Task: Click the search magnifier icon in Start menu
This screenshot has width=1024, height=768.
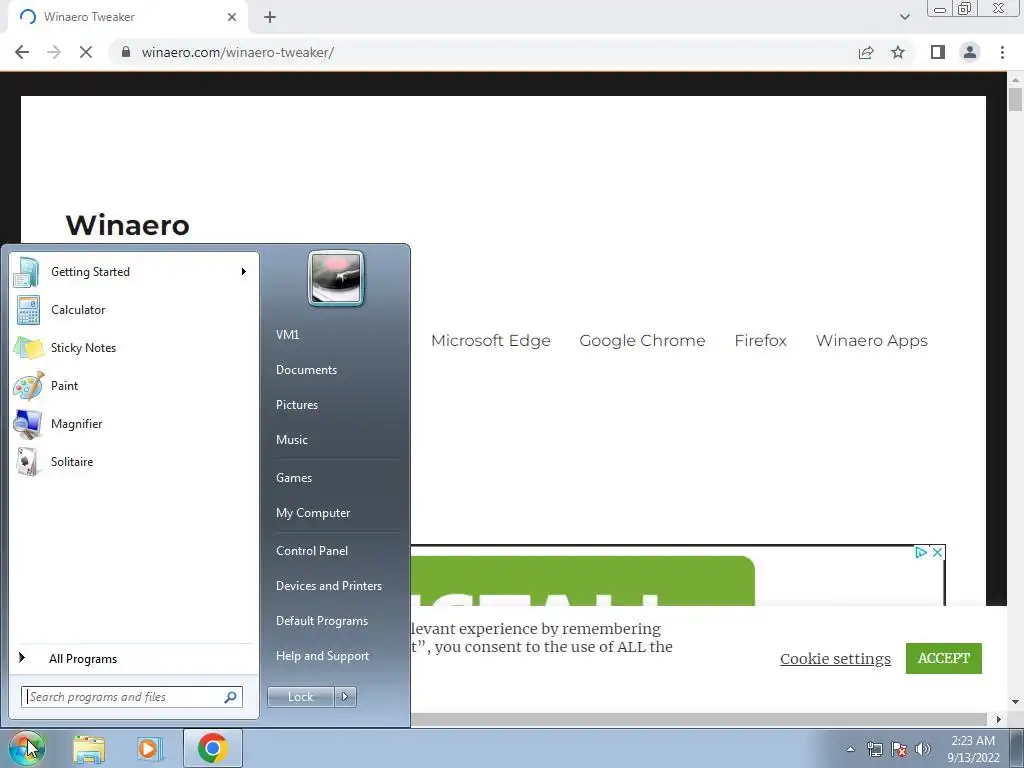Action: click(230, 697)
